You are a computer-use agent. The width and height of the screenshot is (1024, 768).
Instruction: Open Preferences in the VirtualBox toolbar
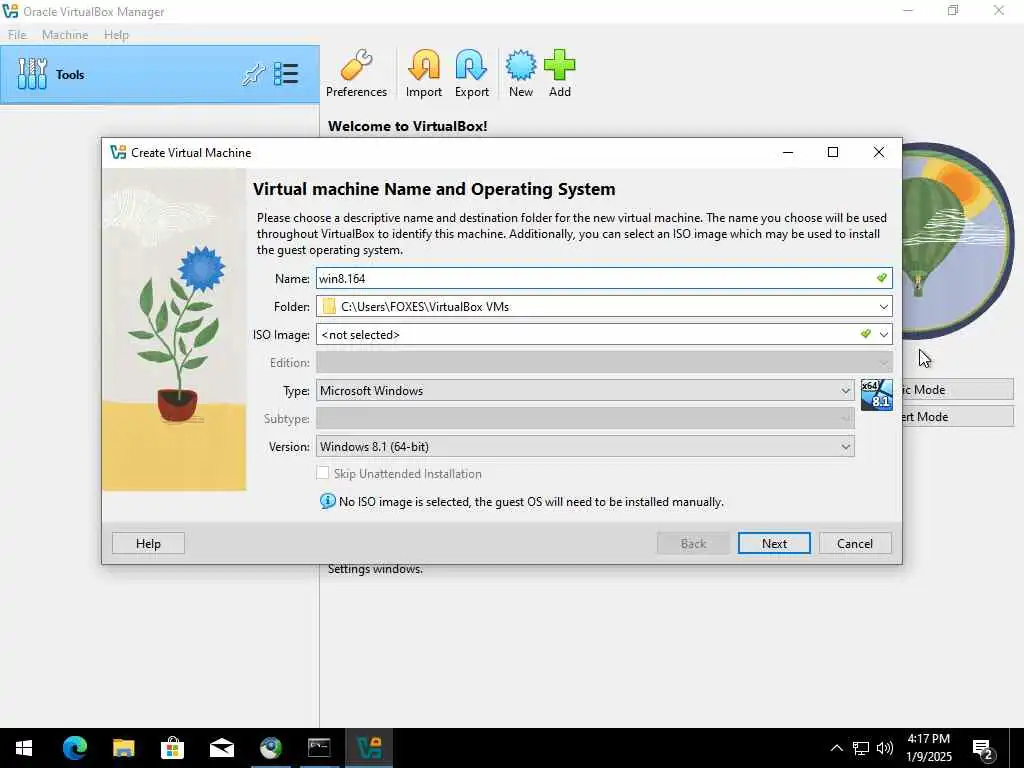point(357,74)
